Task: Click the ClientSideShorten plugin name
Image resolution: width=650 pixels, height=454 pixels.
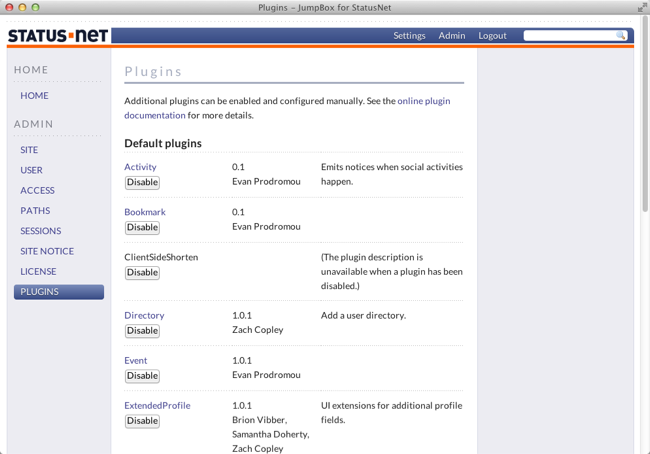Action: 161,257
